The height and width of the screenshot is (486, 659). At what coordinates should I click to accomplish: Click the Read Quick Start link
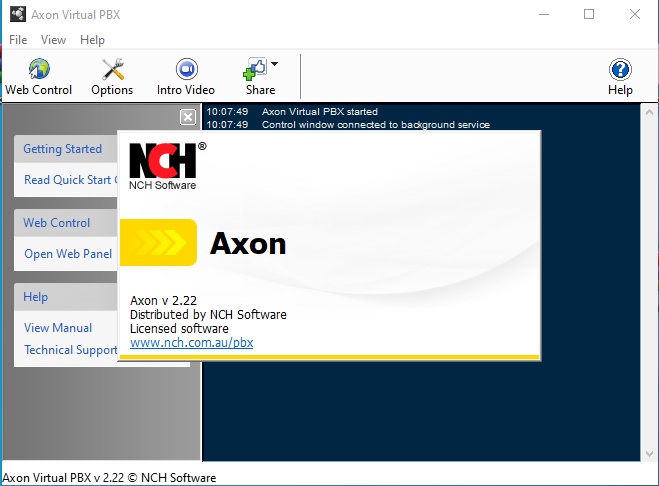71,180
